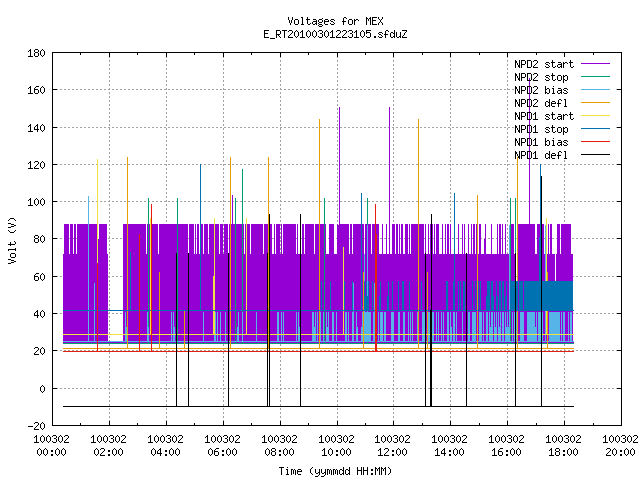Screen dimensions: 640x480
Task: Click the orange NPD2 defl legend line
Action: [595, 102]
